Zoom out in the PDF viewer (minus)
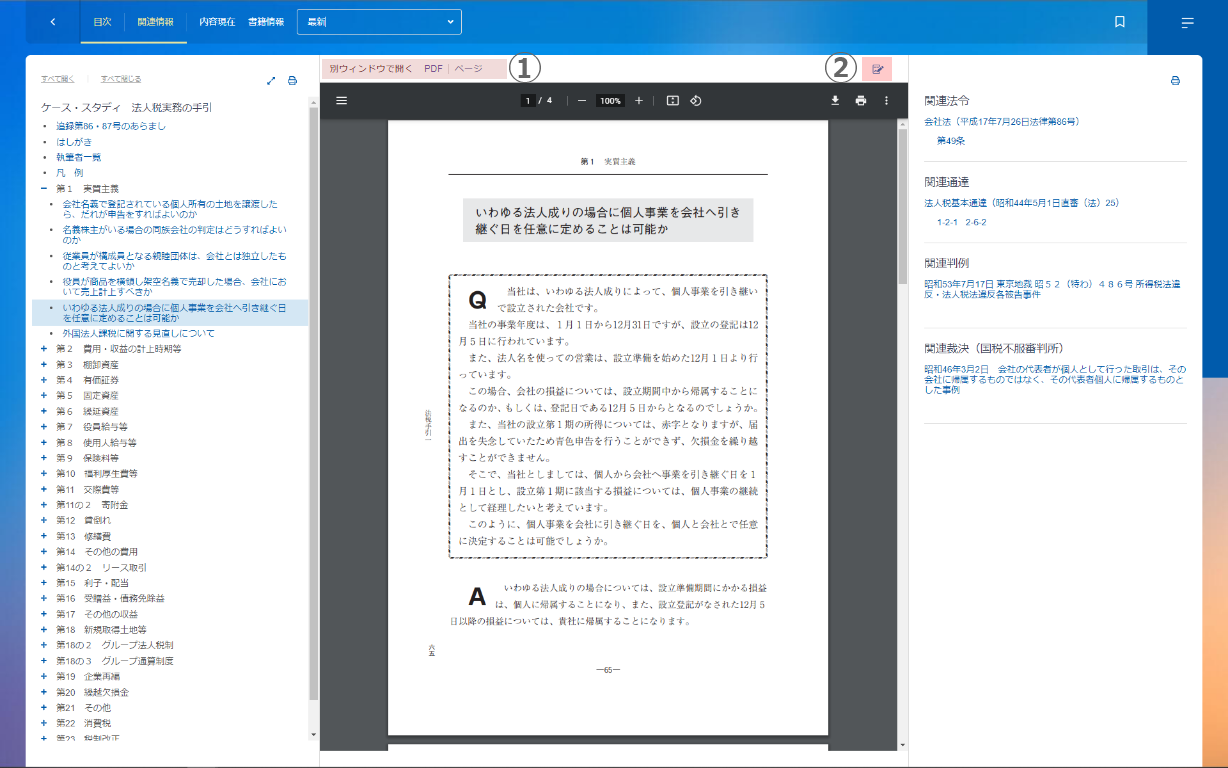The height and width of the screenshot is (768, 1228). point(581,100)
